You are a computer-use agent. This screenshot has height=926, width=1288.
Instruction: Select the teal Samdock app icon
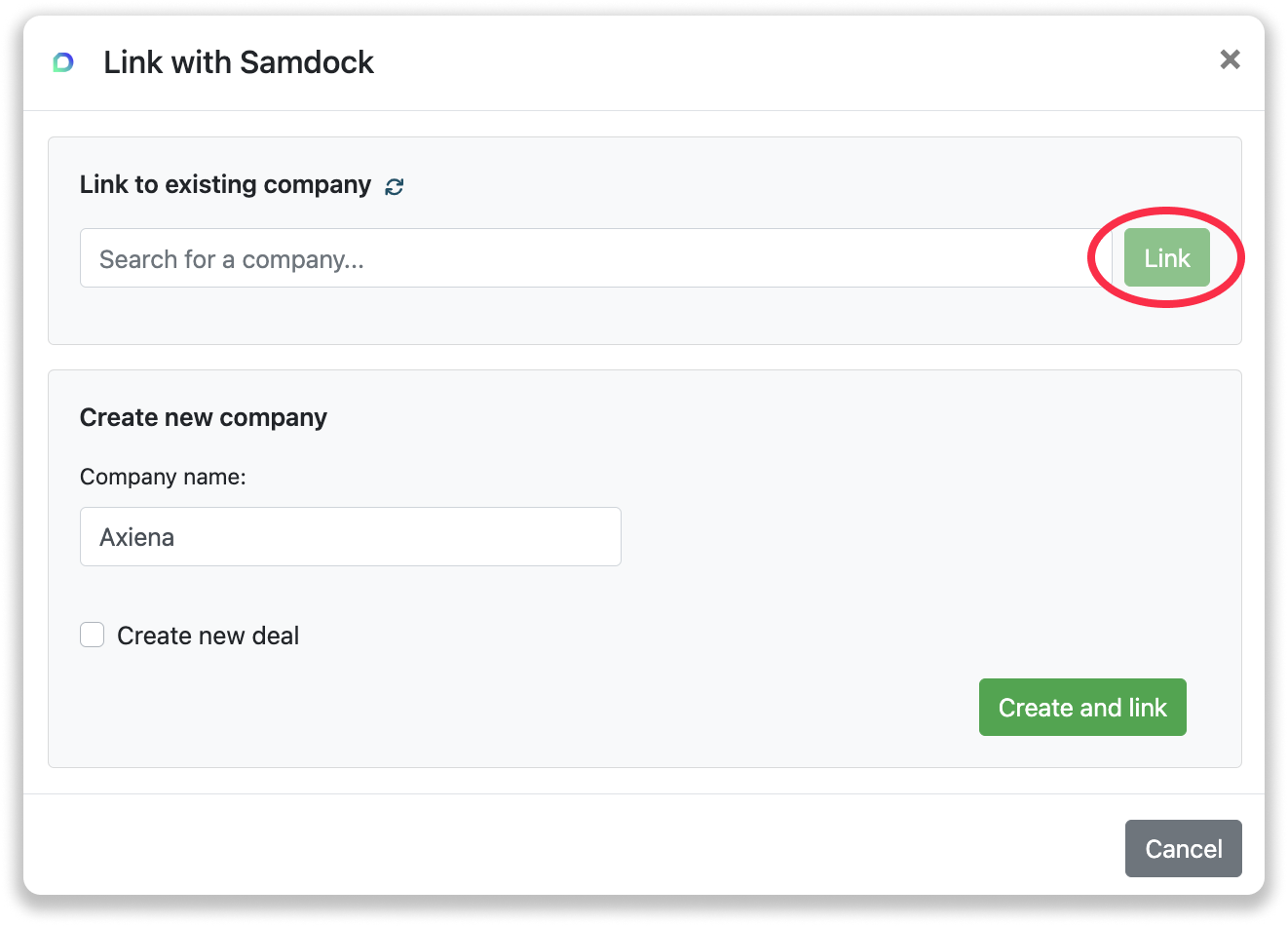tap(62, 62)
